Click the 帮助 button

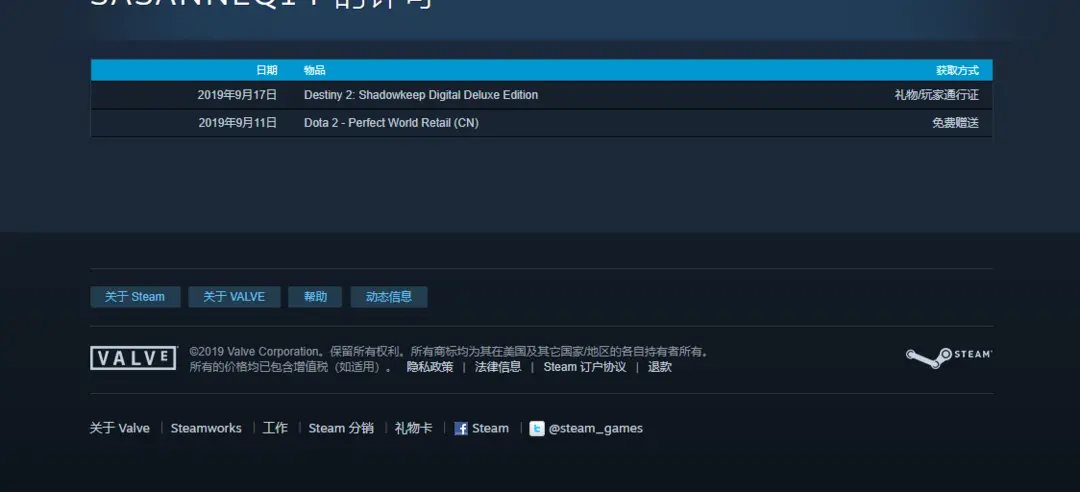tap(315, 297)
